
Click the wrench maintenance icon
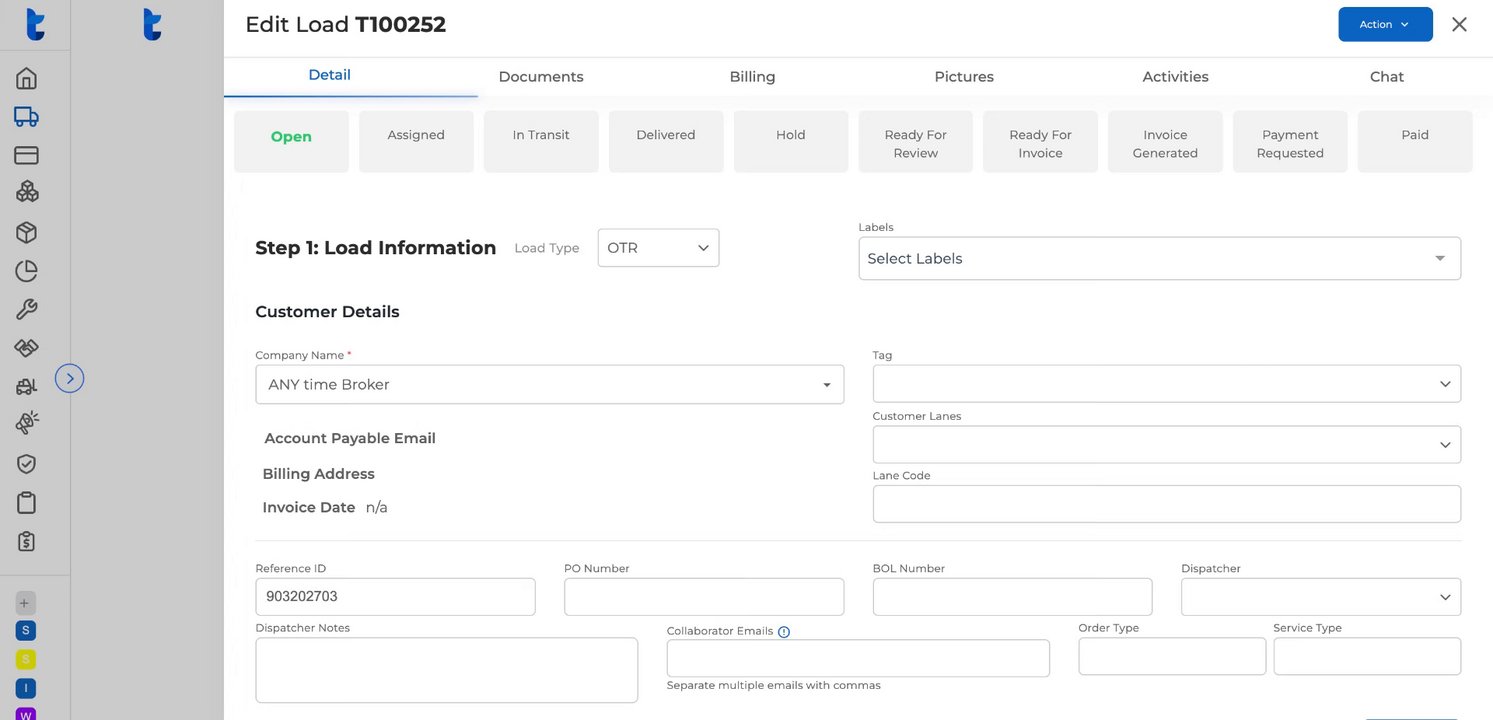tap(27, 310)
